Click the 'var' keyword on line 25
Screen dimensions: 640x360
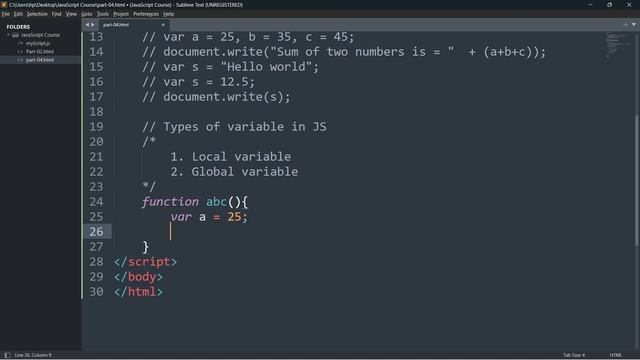coord(181,217)
